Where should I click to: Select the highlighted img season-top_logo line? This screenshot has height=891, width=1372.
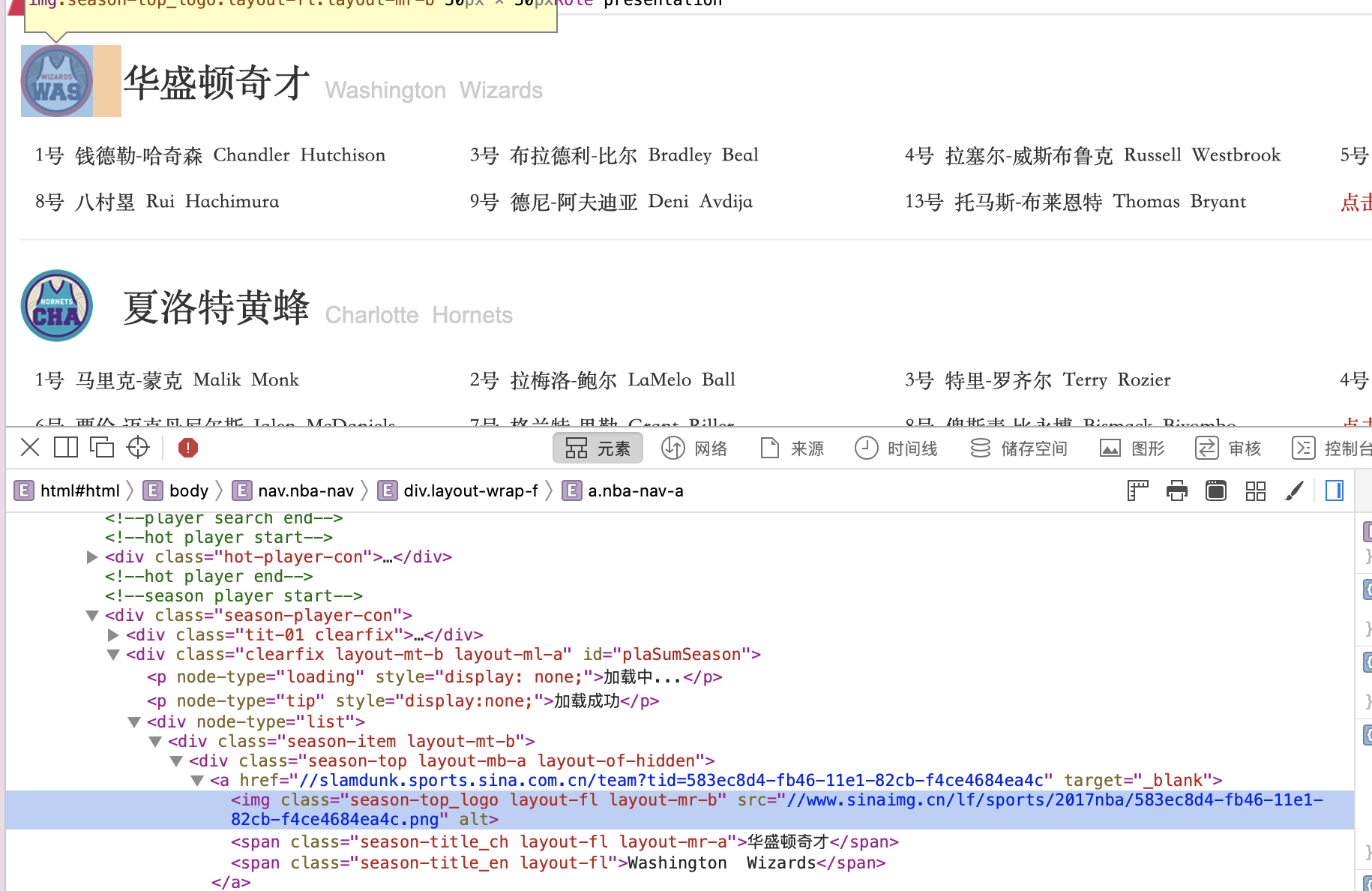(x=680, y=810)
